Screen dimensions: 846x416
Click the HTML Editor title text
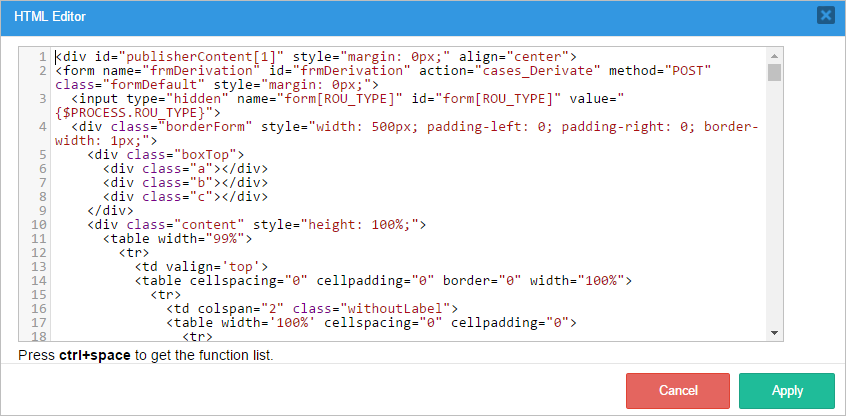click(50, 16)
